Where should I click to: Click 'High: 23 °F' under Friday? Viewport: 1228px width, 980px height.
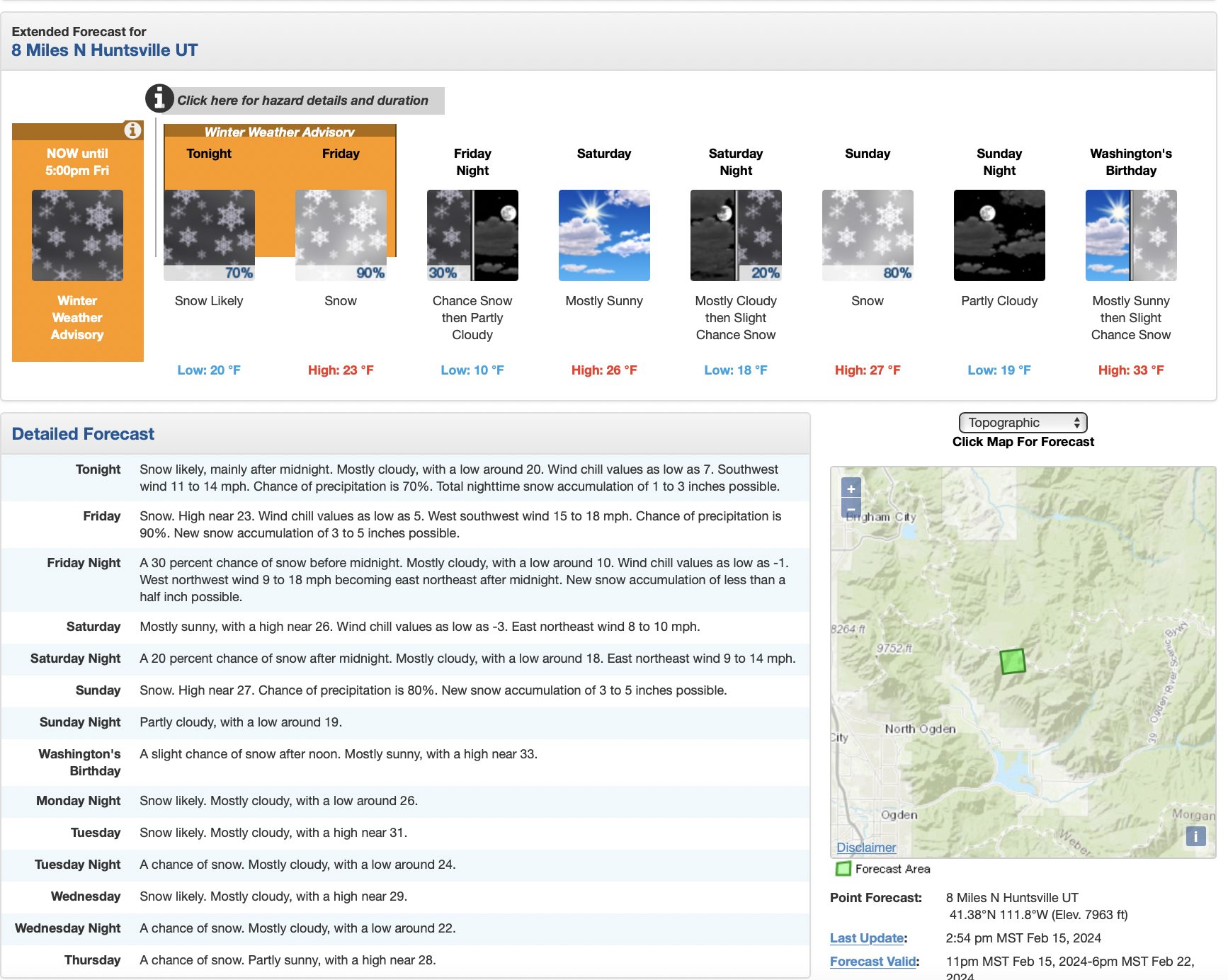coord(341,370)
